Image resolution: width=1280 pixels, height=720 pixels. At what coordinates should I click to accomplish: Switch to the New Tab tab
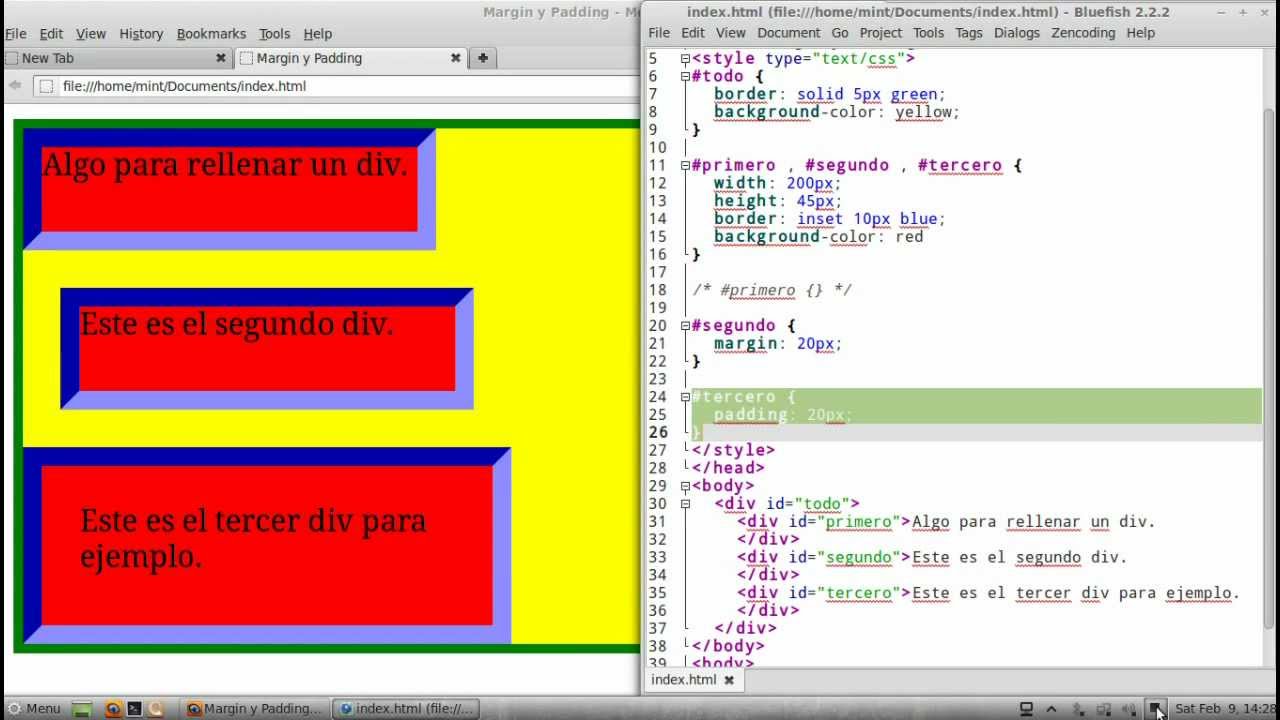pos(116,58)
